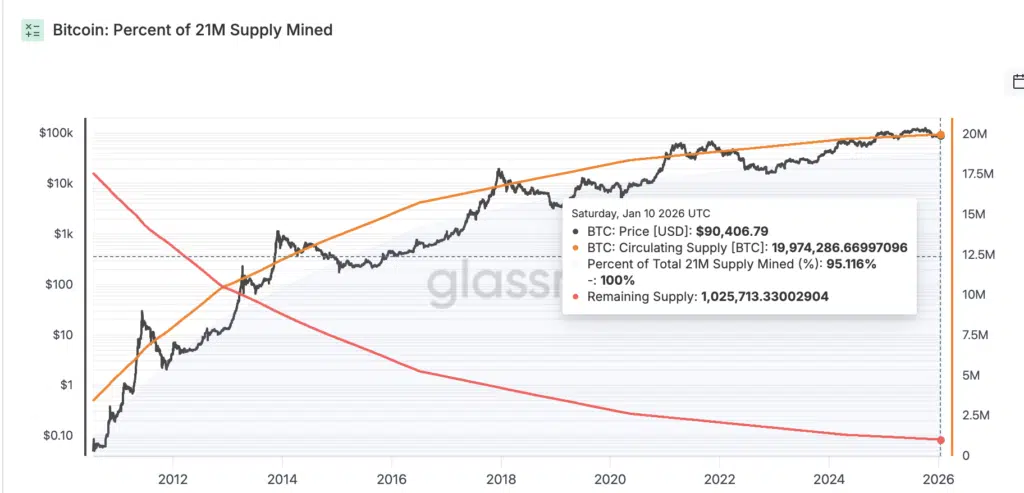Open the calendar date picker icon
1024x493 pixels.
tap(1016, 82)
